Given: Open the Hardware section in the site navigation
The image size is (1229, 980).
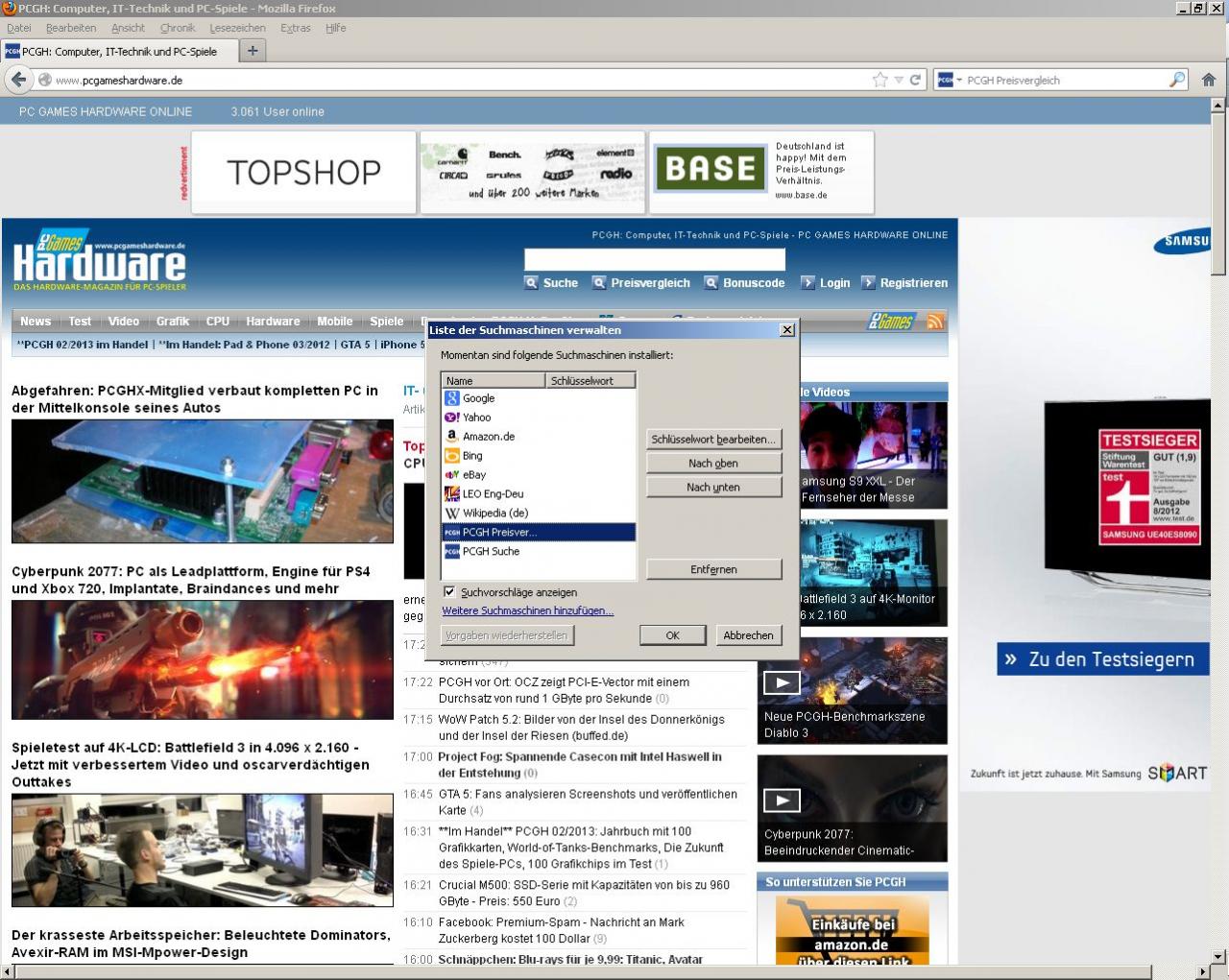Looking at the screenshot, I should (x=273, y=322).
